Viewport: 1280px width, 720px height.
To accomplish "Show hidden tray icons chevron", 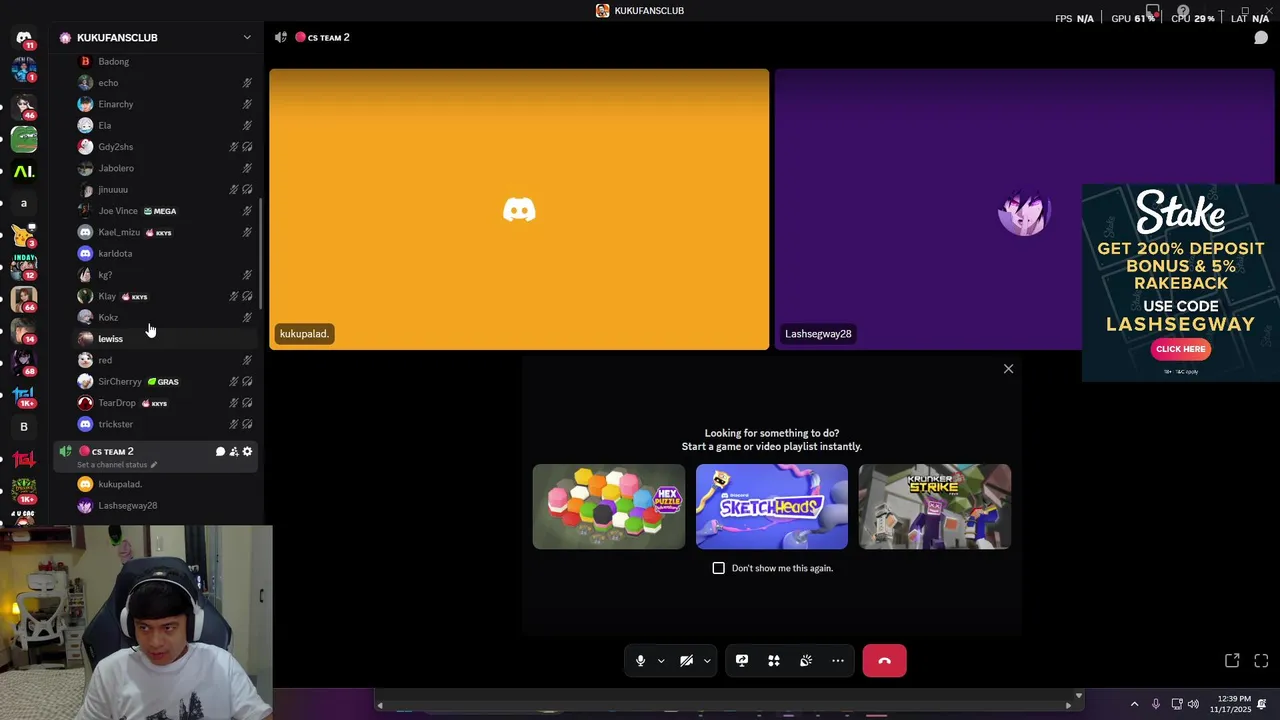I will tap(1134, 704).
